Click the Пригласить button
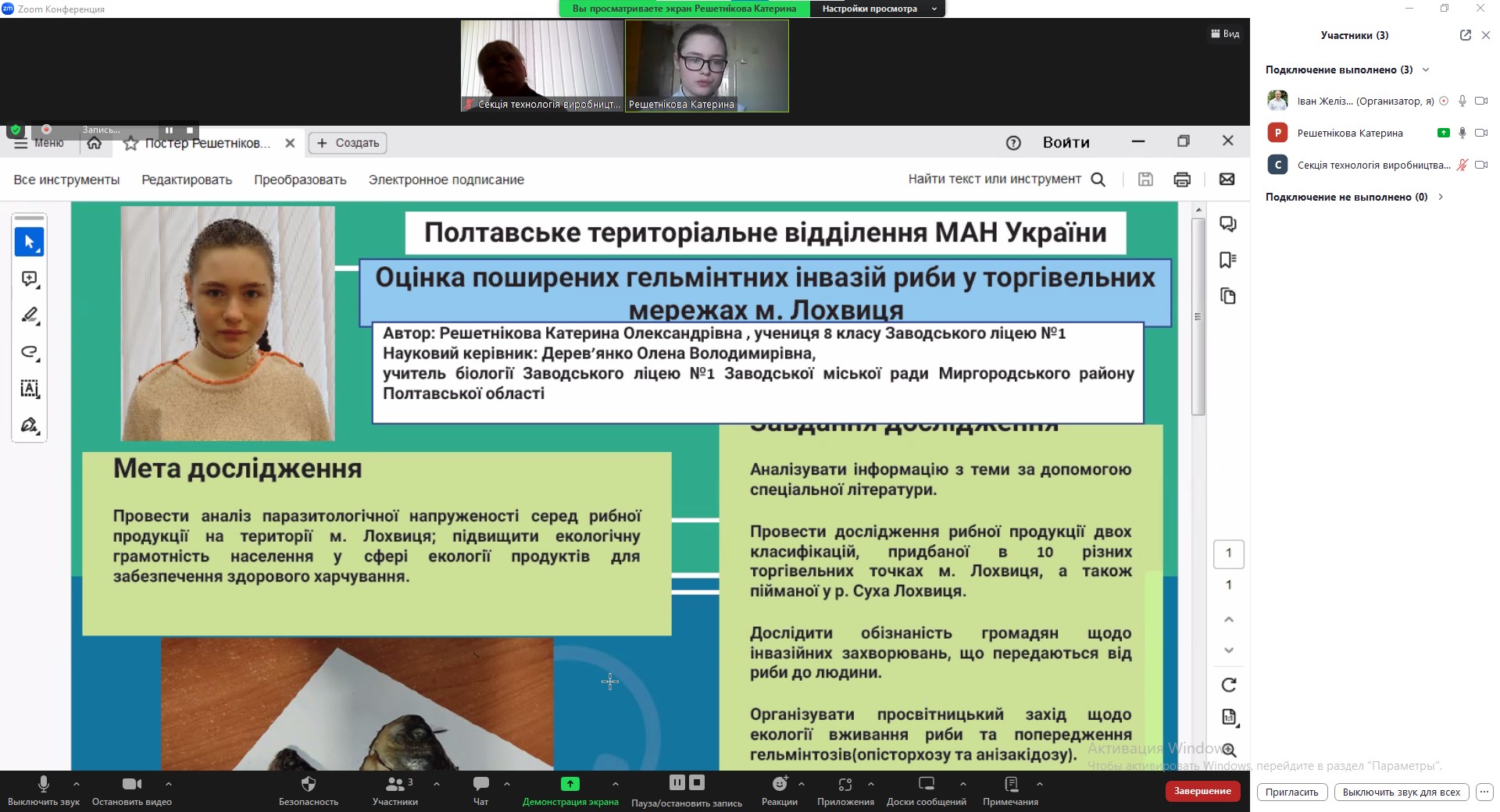The height and width of the screenshot is (812, 1500). (1291, 792)
